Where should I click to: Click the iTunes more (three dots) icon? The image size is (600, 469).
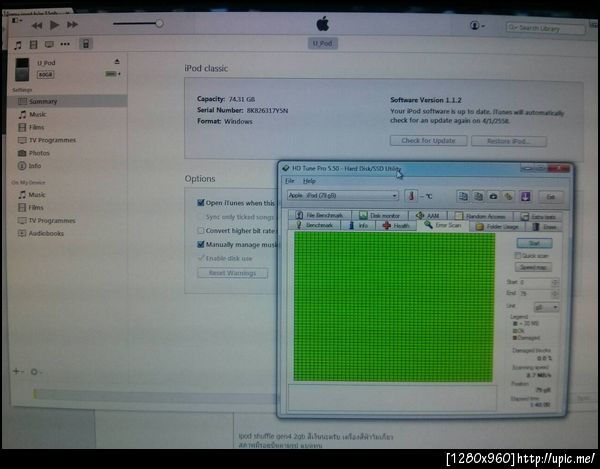[65, 44]
